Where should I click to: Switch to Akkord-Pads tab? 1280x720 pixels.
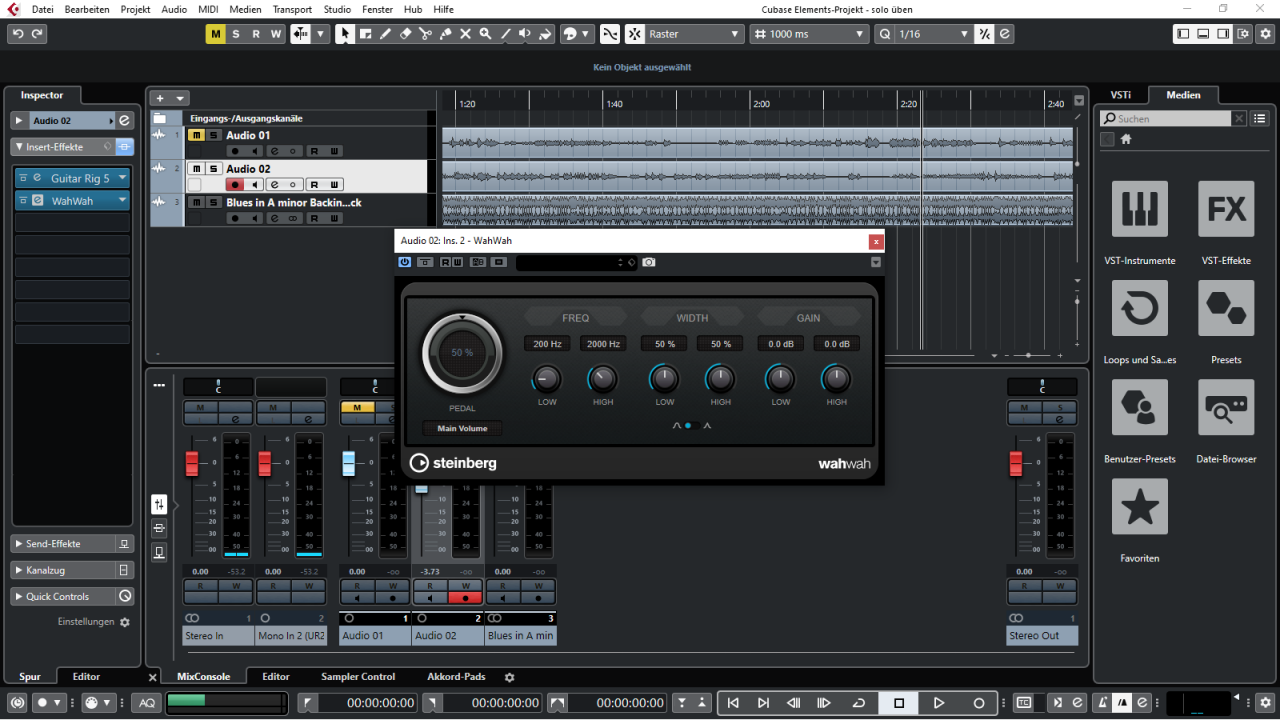tap(456, 677)
